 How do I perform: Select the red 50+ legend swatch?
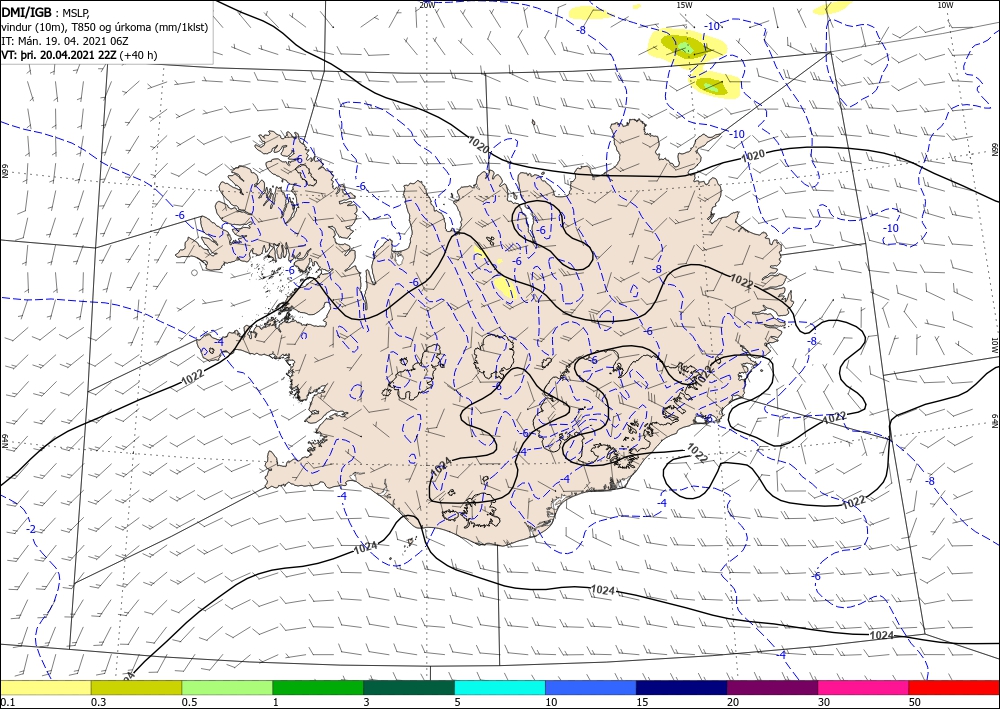[x=954, y=687]
